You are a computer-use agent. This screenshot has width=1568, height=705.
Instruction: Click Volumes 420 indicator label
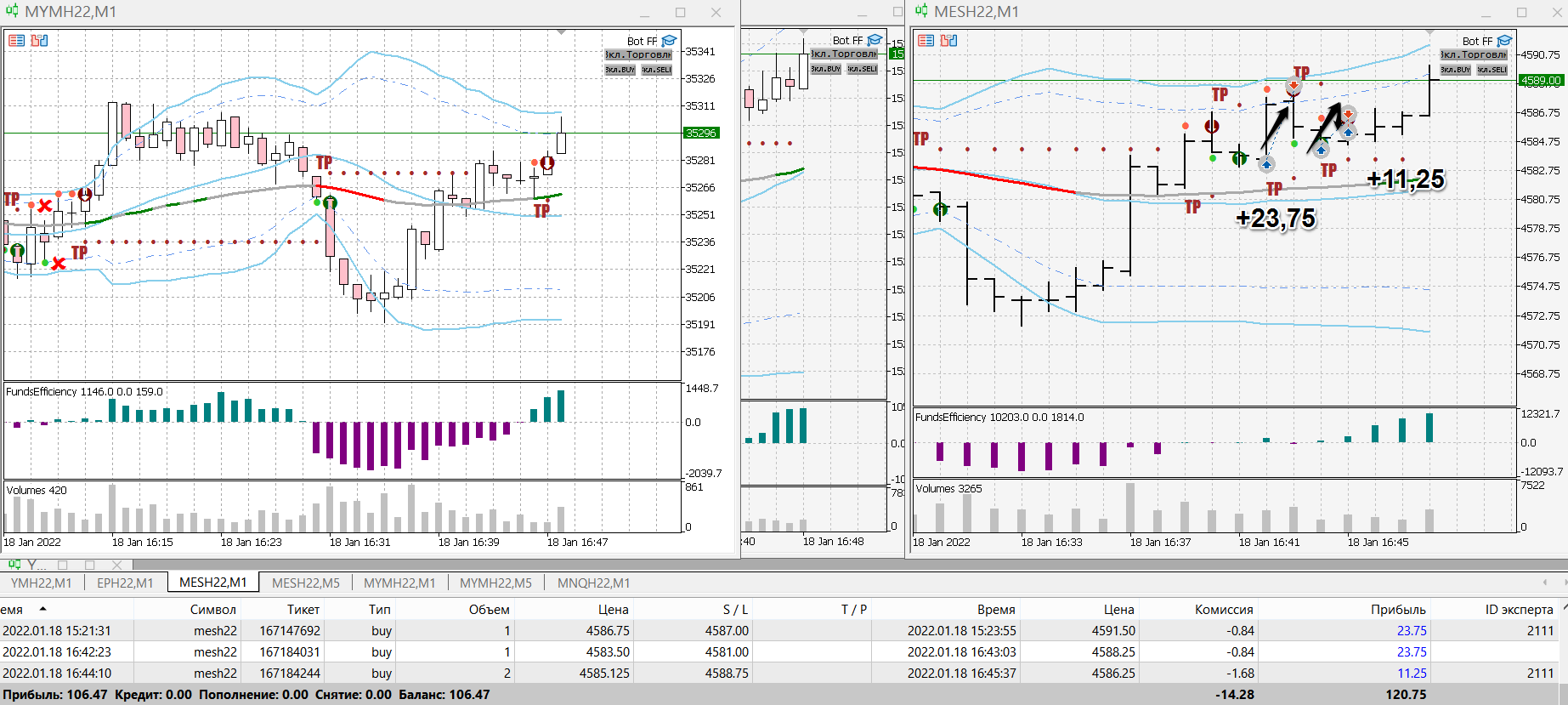[x=37, y=491]
